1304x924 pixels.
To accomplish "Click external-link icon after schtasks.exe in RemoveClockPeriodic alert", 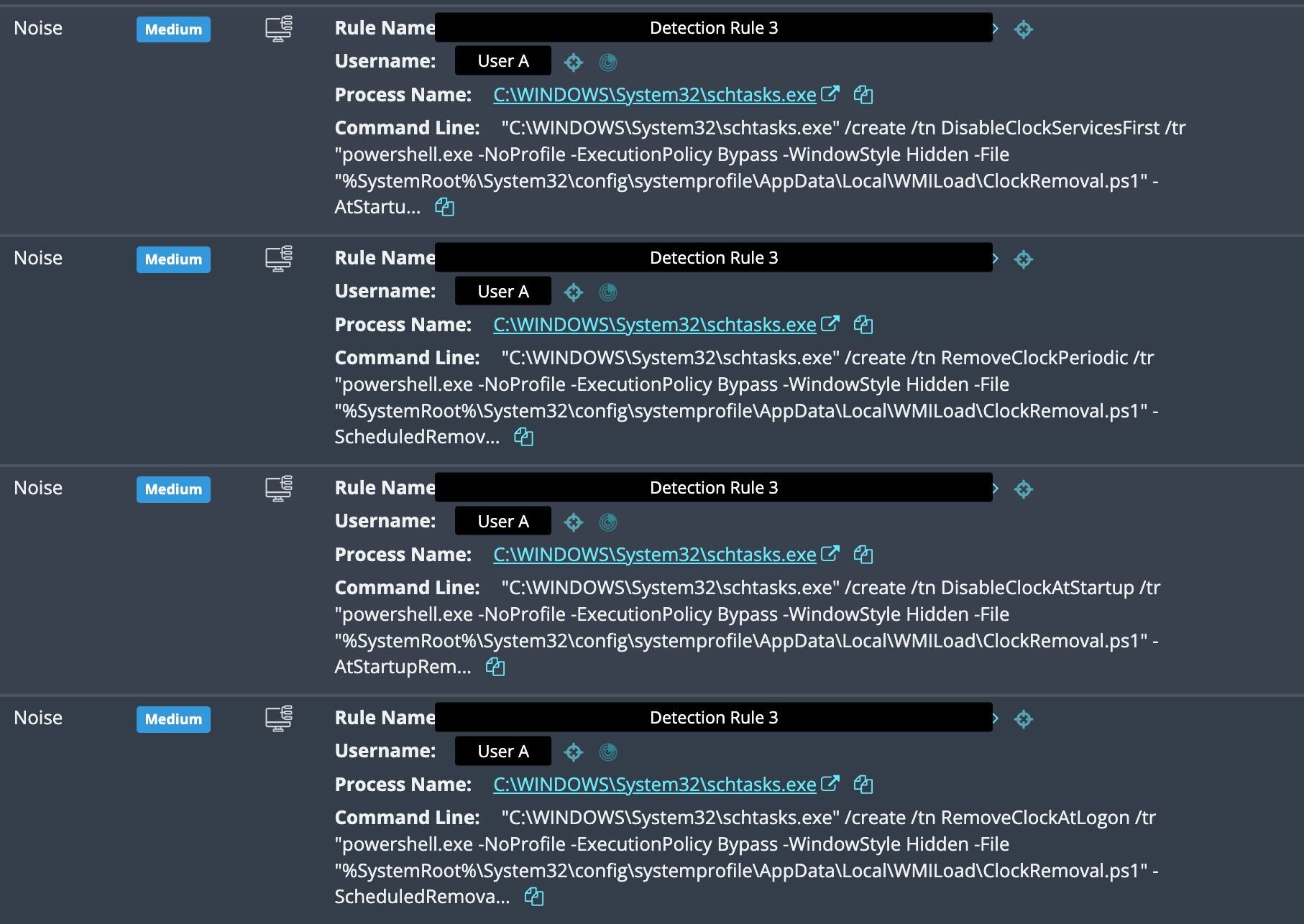I will [x=830, y=324].
